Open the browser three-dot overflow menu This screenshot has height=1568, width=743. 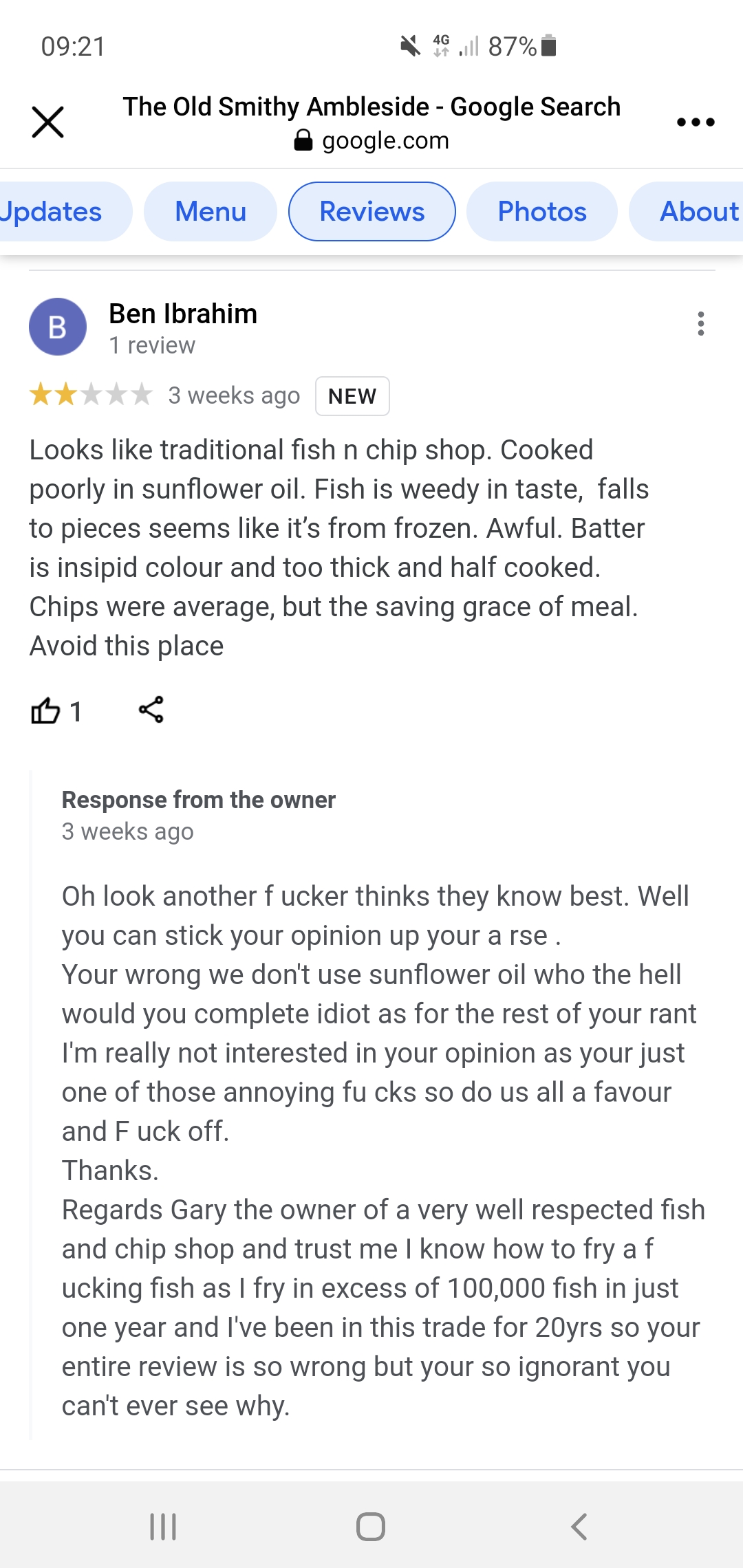pyautogui.click(x=696, y=122)
